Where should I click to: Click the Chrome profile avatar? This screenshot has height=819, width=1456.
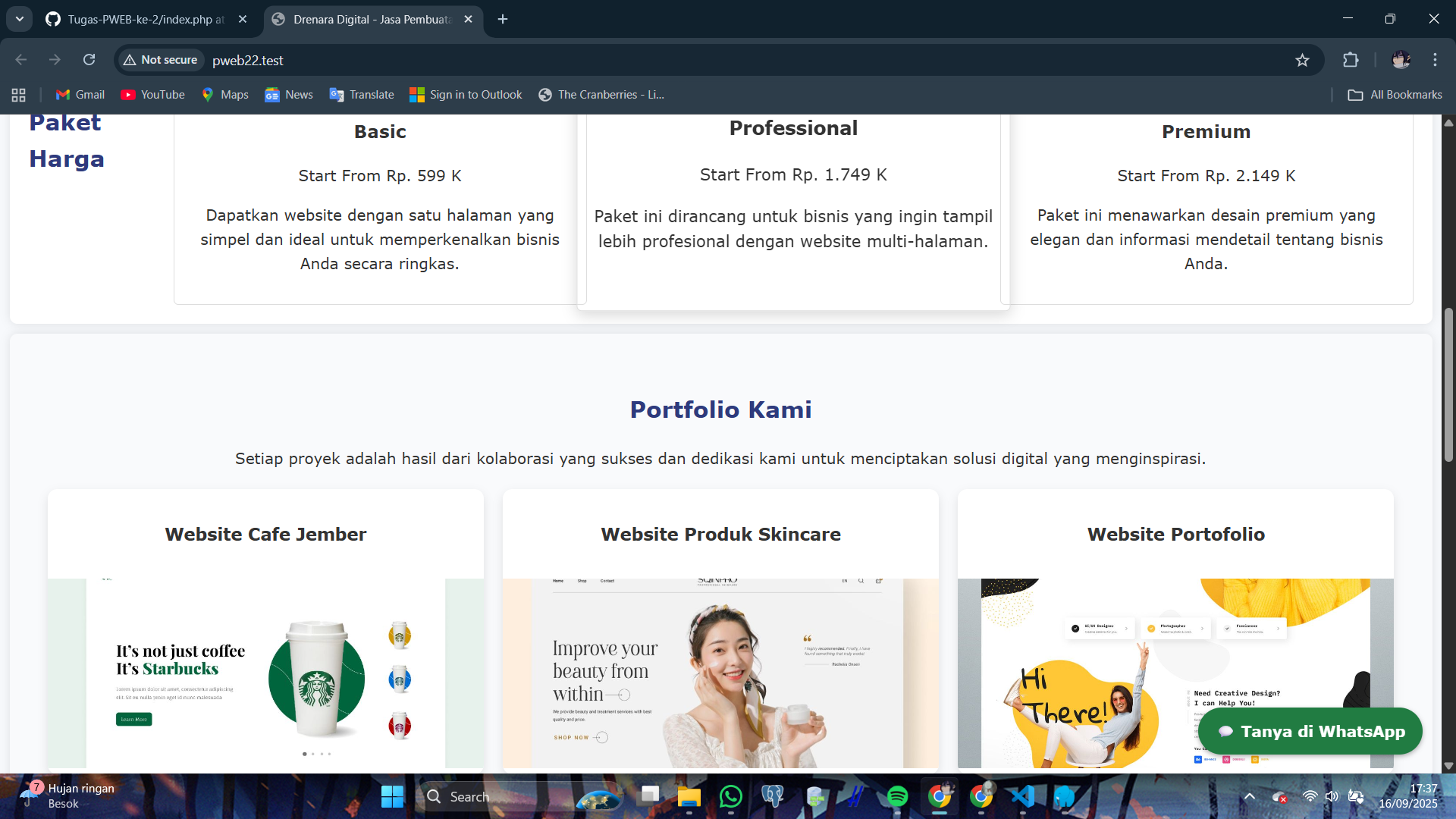coord(1401,60)
